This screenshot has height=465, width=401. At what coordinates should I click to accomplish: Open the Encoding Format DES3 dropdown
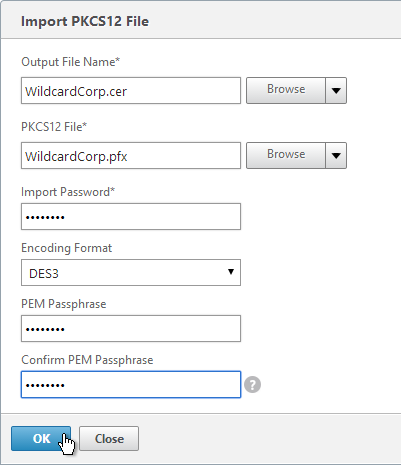point(131,273)
